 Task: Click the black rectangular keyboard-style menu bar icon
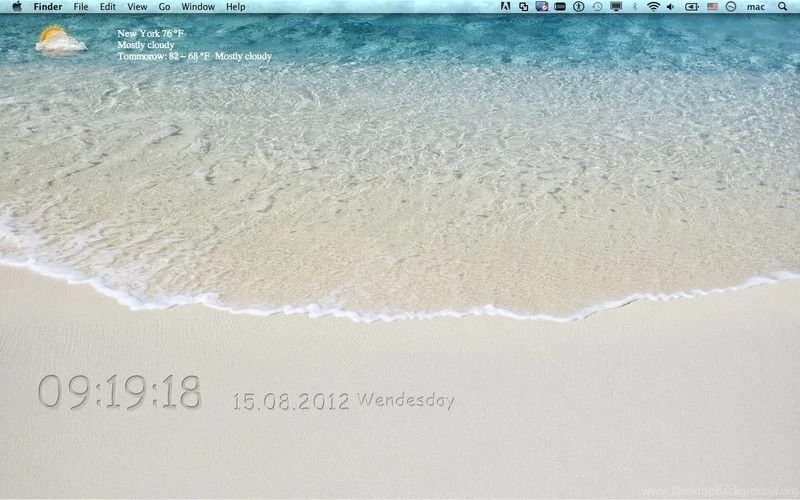[x=560, y=7]
